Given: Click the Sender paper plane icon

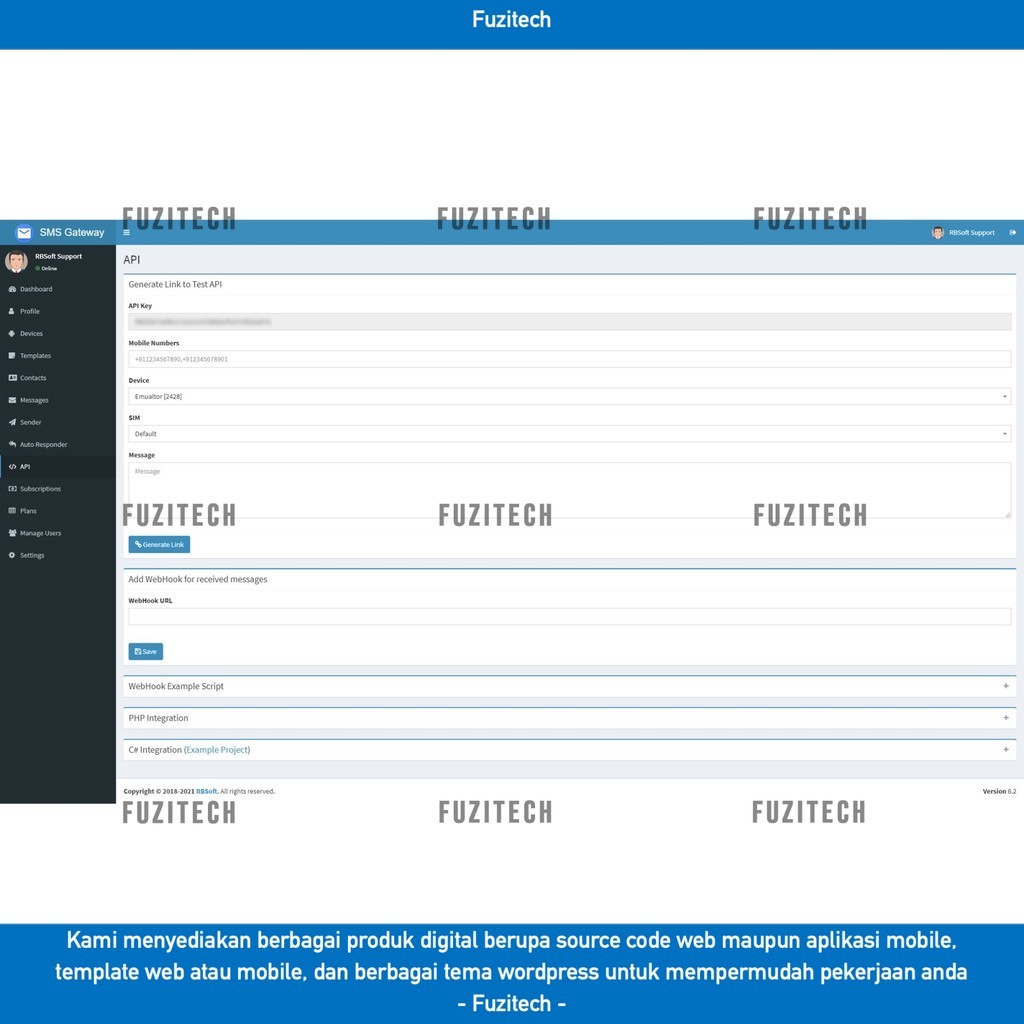Looking at the screenshot, I should pyautogui.click(x=12, y=422).
